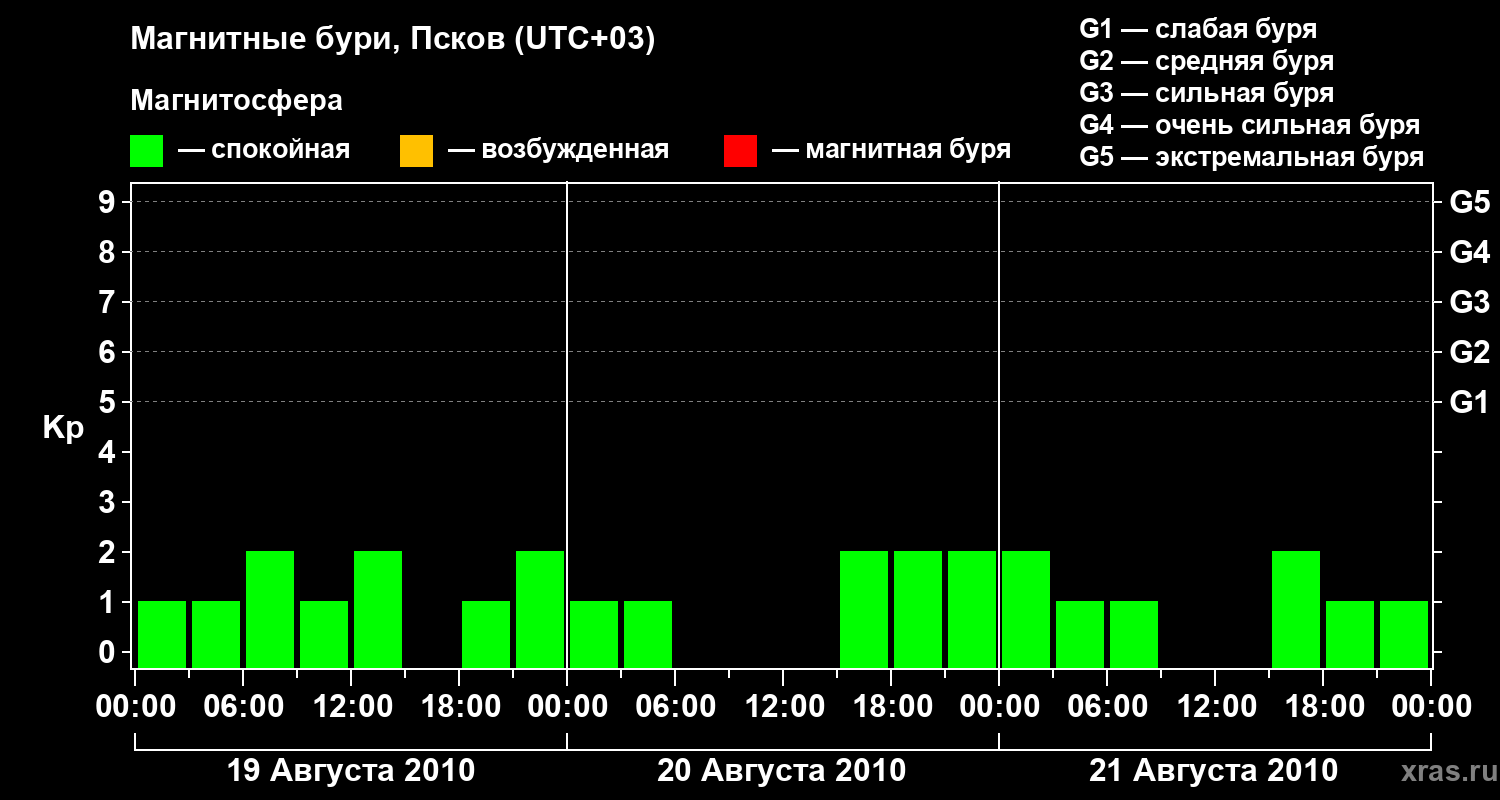The height and width of the screenshot is (800, 1500).
Task: Click '12:00' time label under 19 August
Action: click(351, 707)
